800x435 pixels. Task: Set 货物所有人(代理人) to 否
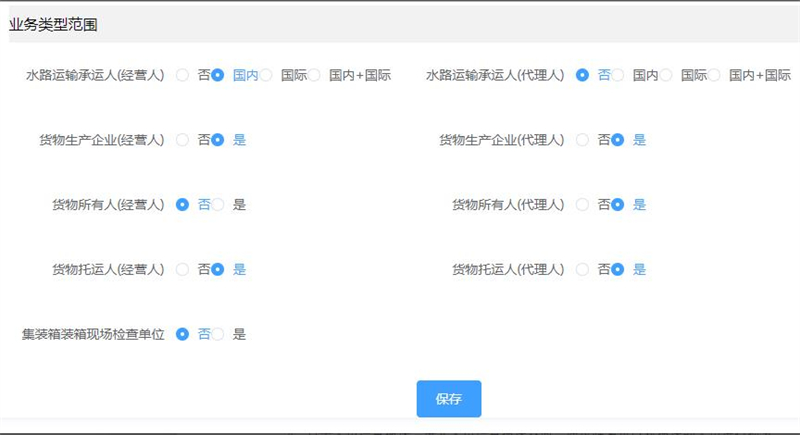tap(582, 205)
